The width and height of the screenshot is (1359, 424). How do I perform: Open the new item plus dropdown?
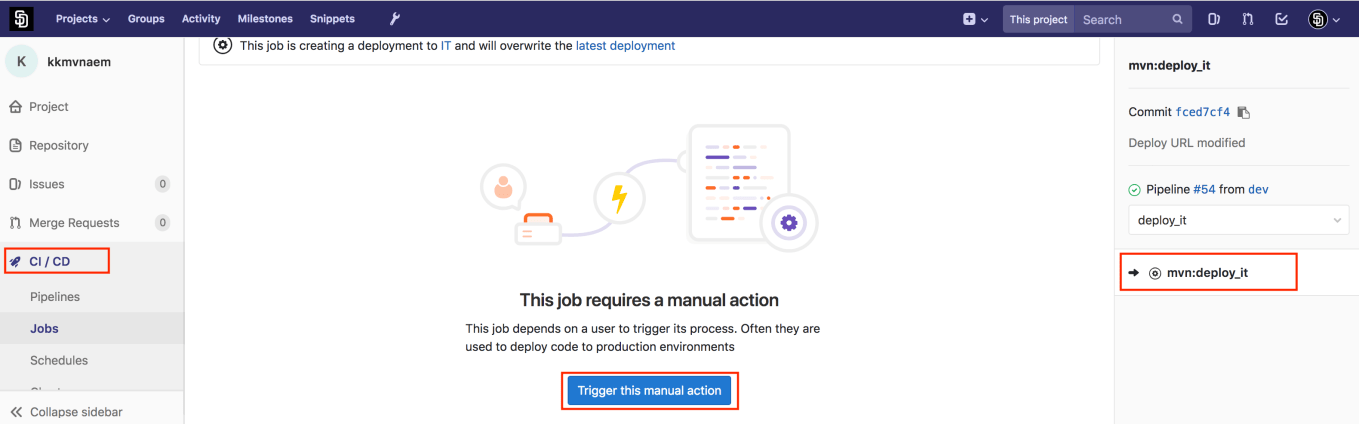(975, 19)
